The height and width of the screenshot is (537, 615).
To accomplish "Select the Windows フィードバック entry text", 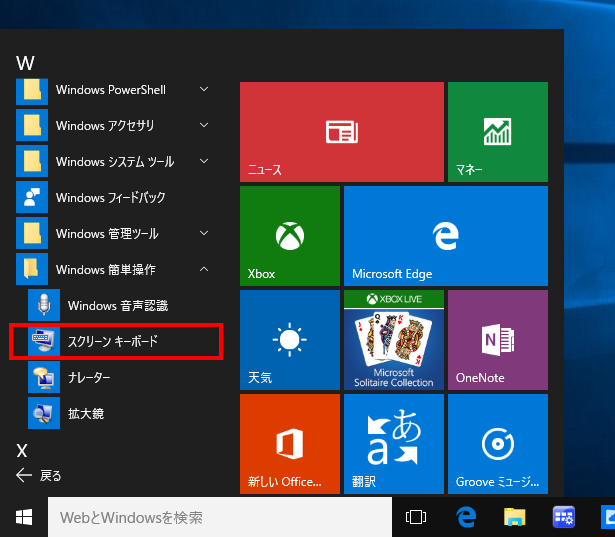I will [x=111, y=197].
